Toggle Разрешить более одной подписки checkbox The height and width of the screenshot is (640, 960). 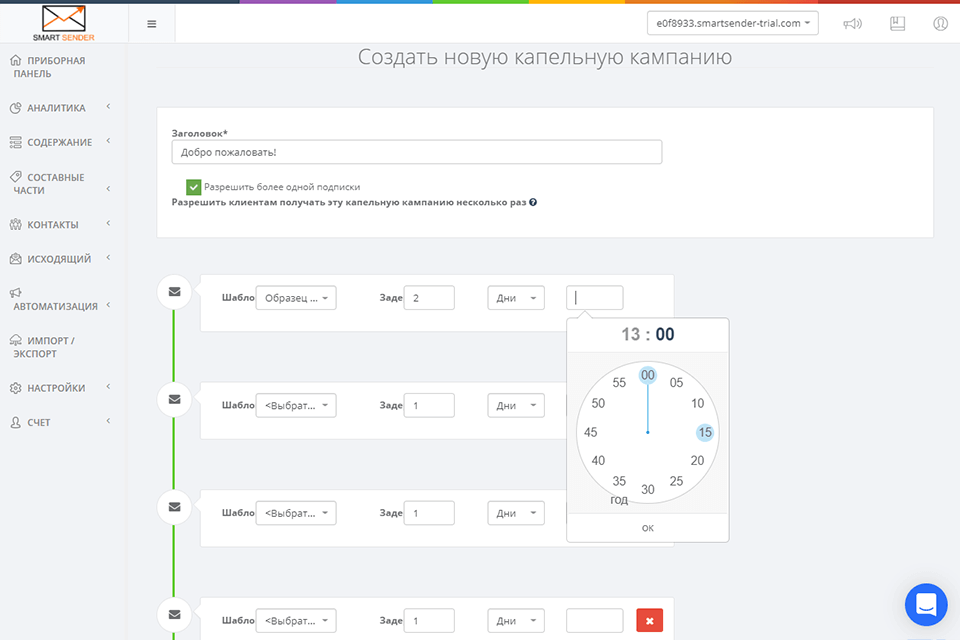coord(193,187)
